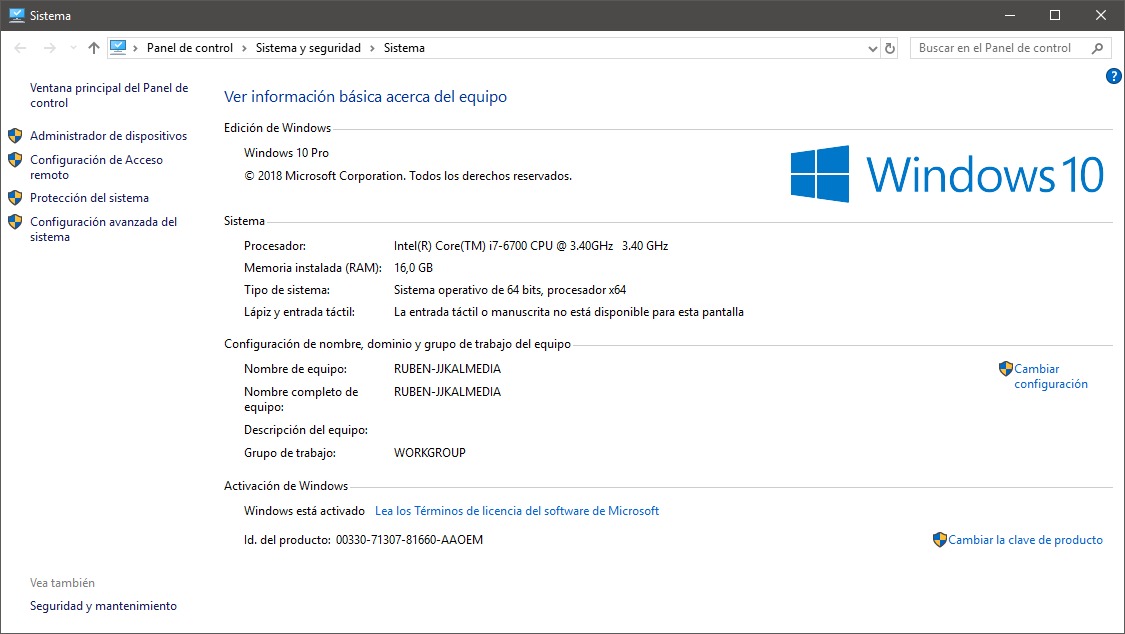
Task: Click the computer icon in address bar
Action: [x=118, y=47]
